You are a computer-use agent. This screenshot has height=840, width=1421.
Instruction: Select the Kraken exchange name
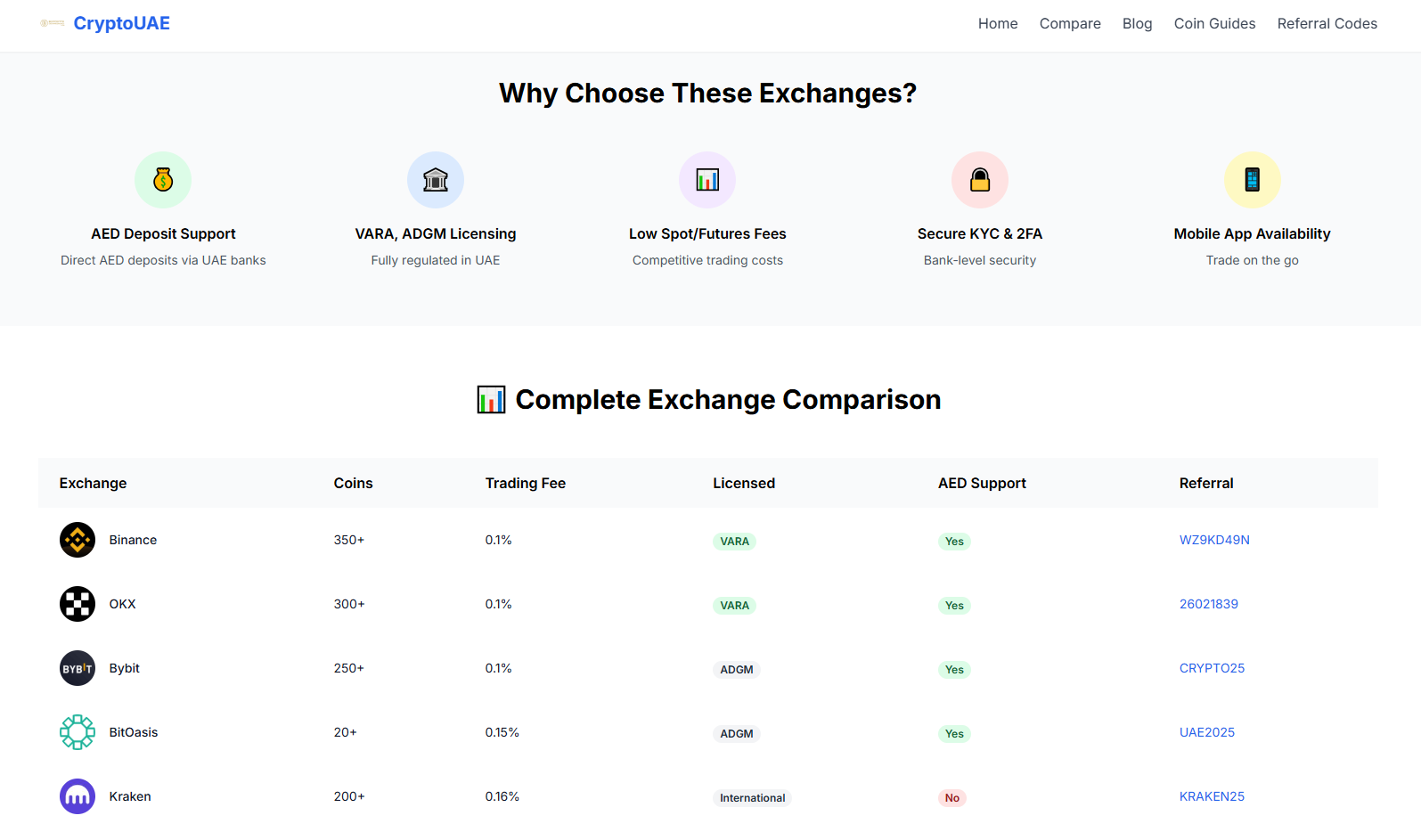coord(130,796)
